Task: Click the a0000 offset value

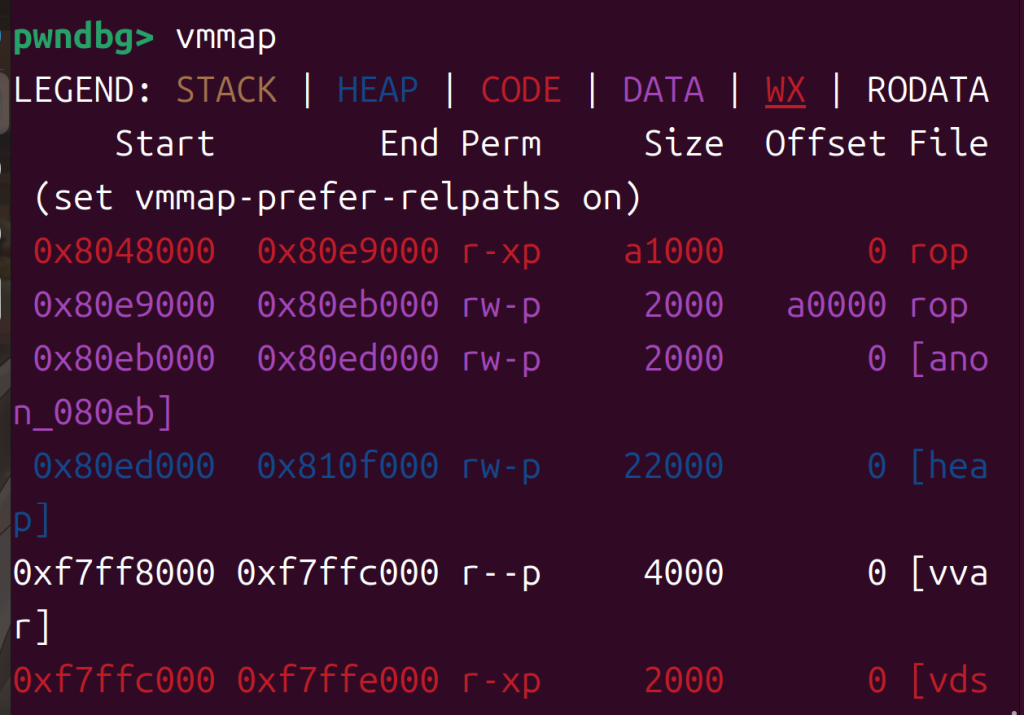Action: [836, 305]
